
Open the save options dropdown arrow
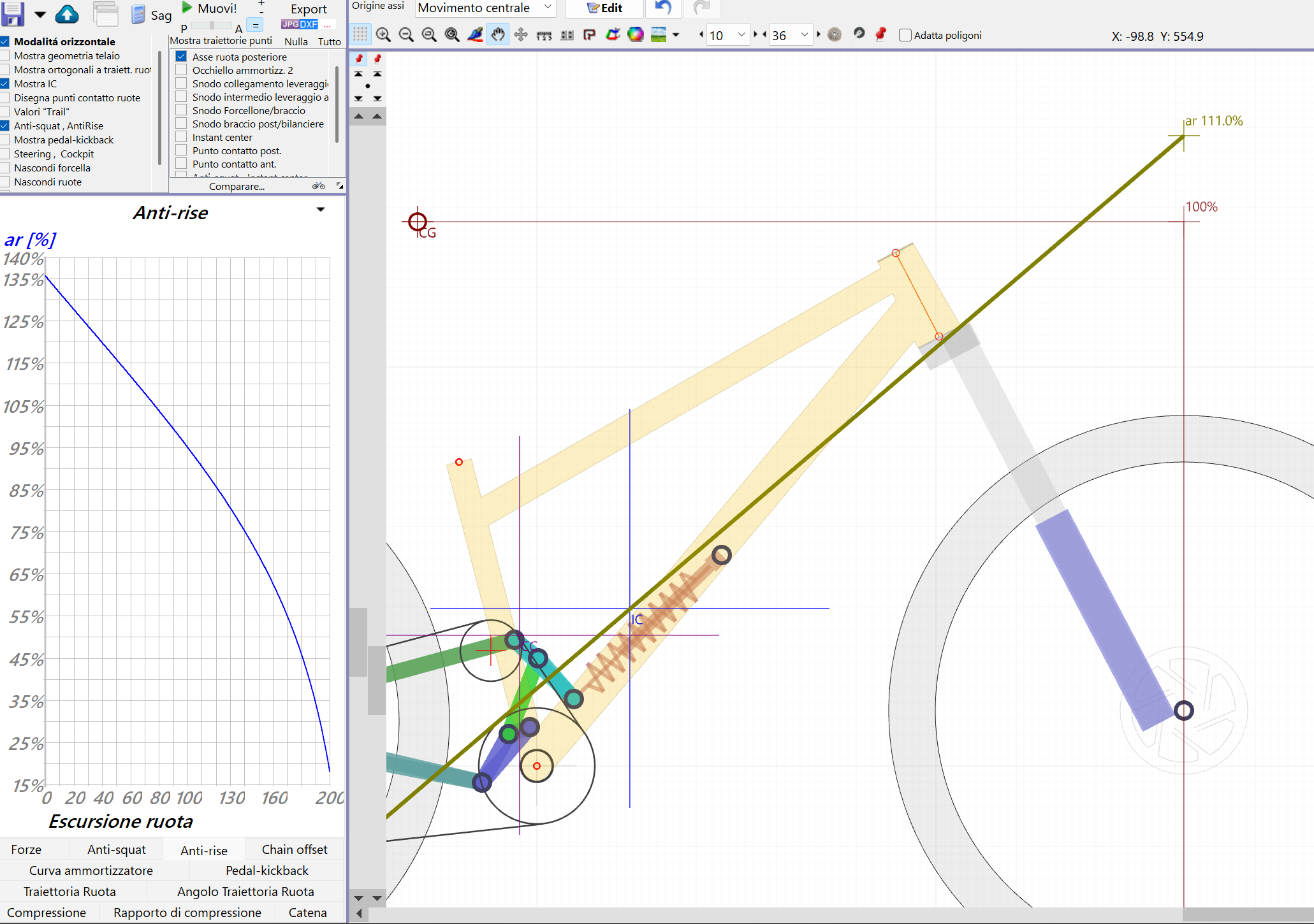pyautogui.click(x=40, y=15)
